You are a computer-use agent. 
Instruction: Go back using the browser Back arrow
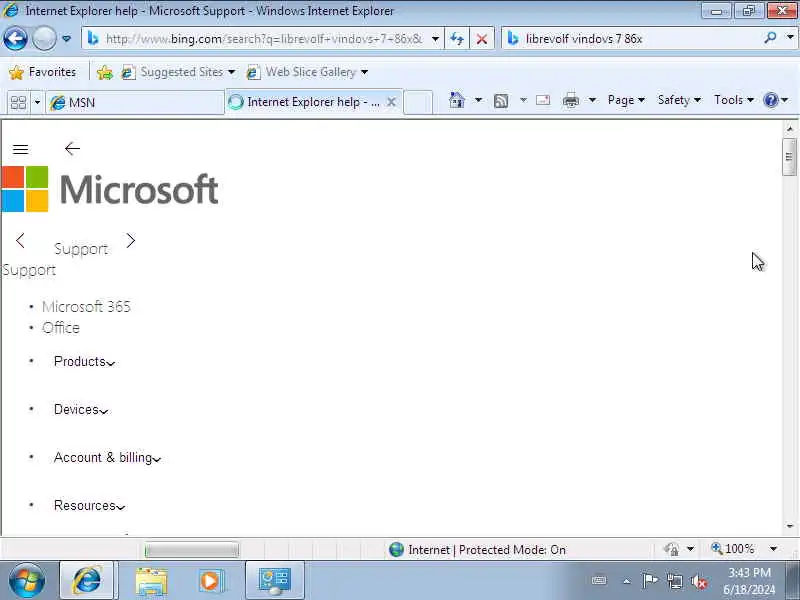pyautogui.click(x=15, y=38)
